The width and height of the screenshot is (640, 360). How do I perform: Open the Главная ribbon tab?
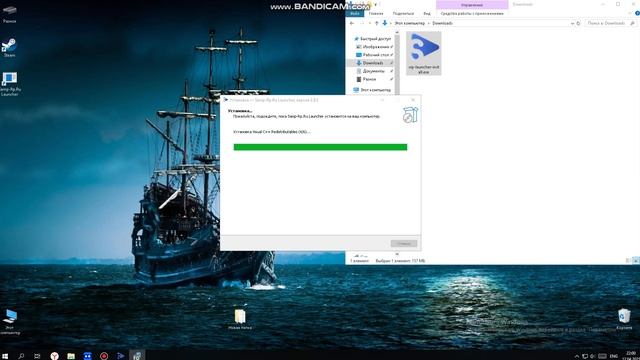click(376, 13)
